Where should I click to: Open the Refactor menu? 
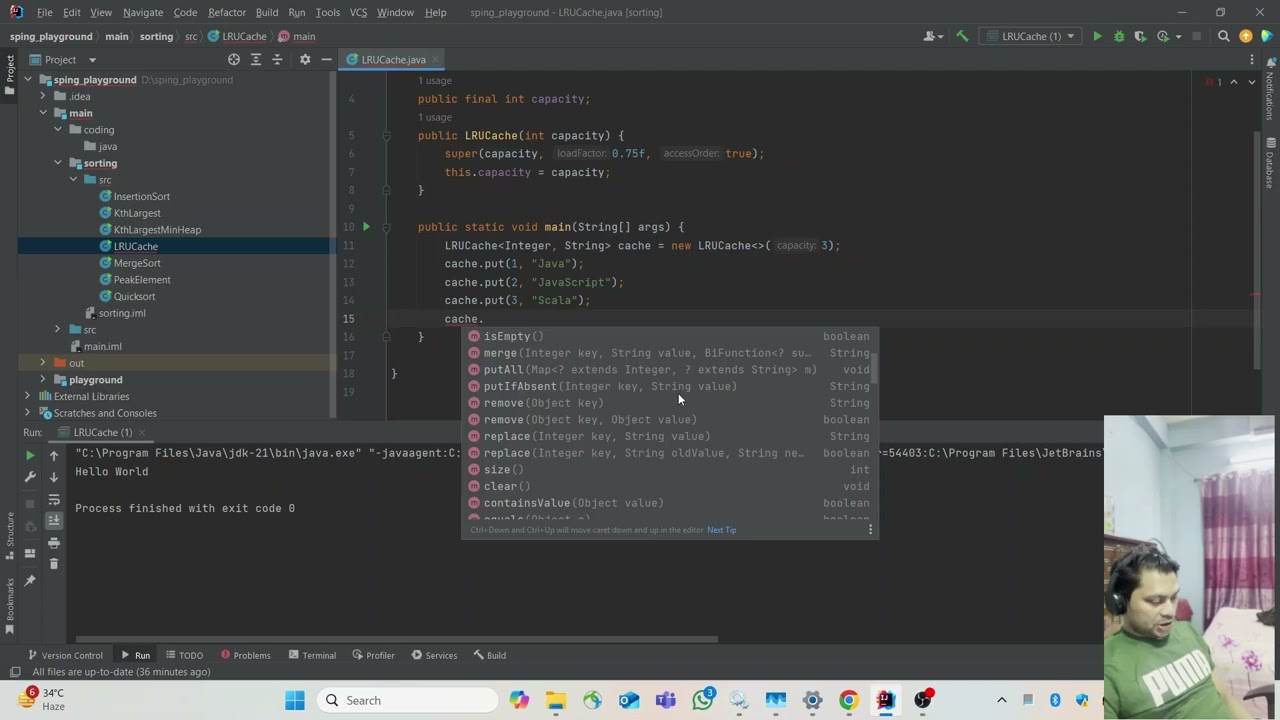227,12
